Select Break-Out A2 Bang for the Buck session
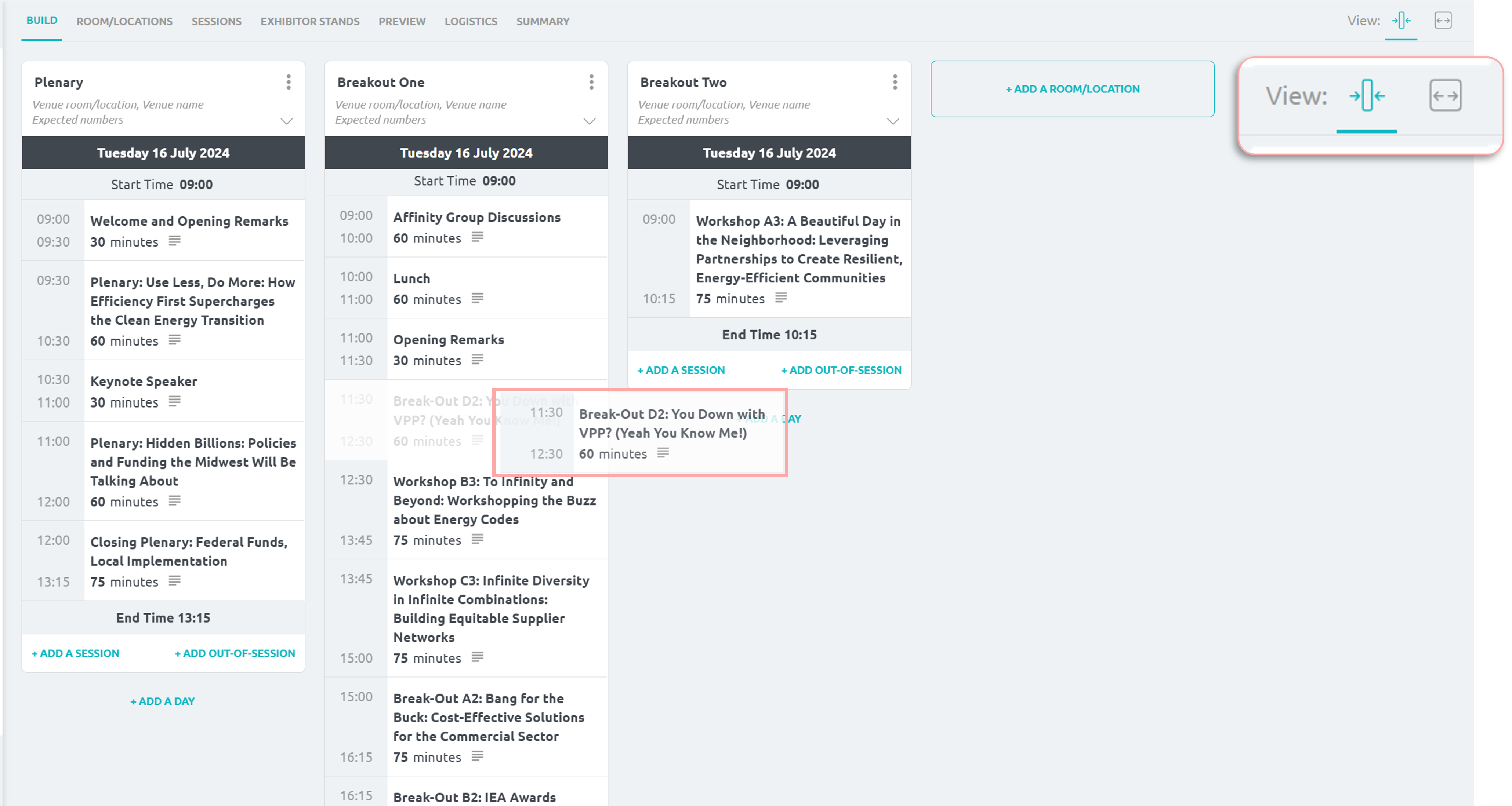This screenshot has width=1512, height=806. tap(488, 718)
